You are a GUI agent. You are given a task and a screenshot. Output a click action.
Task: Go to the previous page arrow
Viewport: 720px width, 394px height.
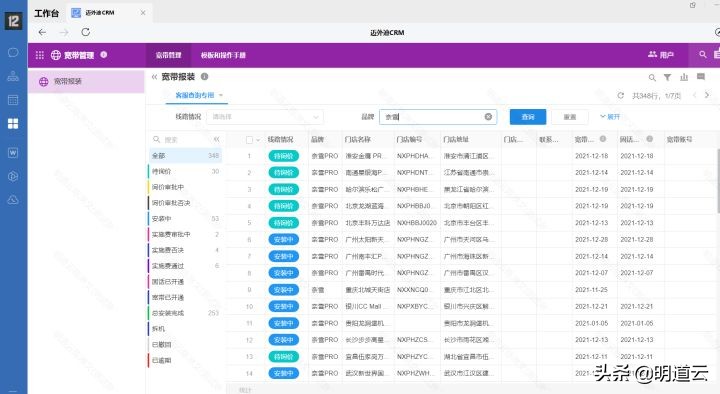pos(694,95)
